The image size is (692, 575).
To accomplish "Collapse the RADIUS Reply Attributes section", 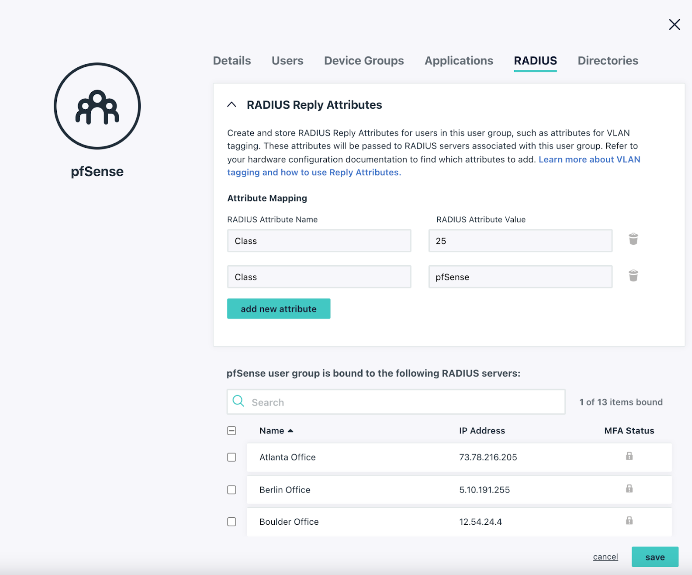I will tap(232, 104).
